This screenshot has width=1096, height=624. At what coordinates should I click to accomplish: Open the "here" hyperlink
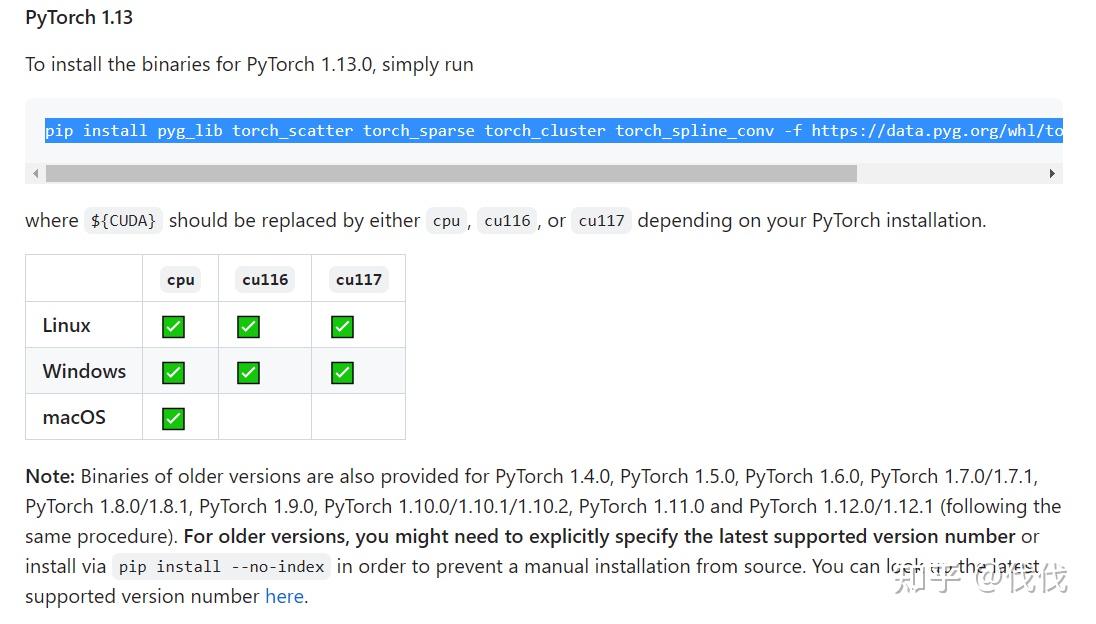[x=284, y=596]
